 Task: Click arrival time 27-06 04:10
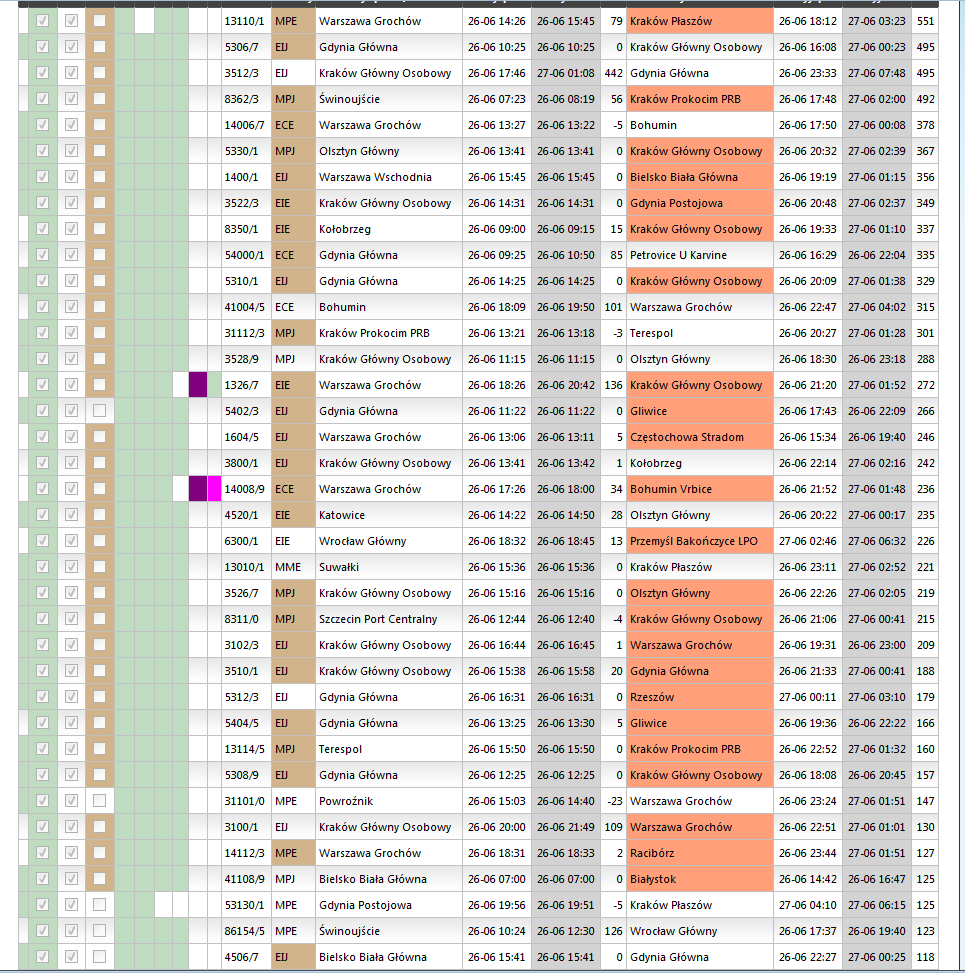pyautogui.click(x=808, y=905)
